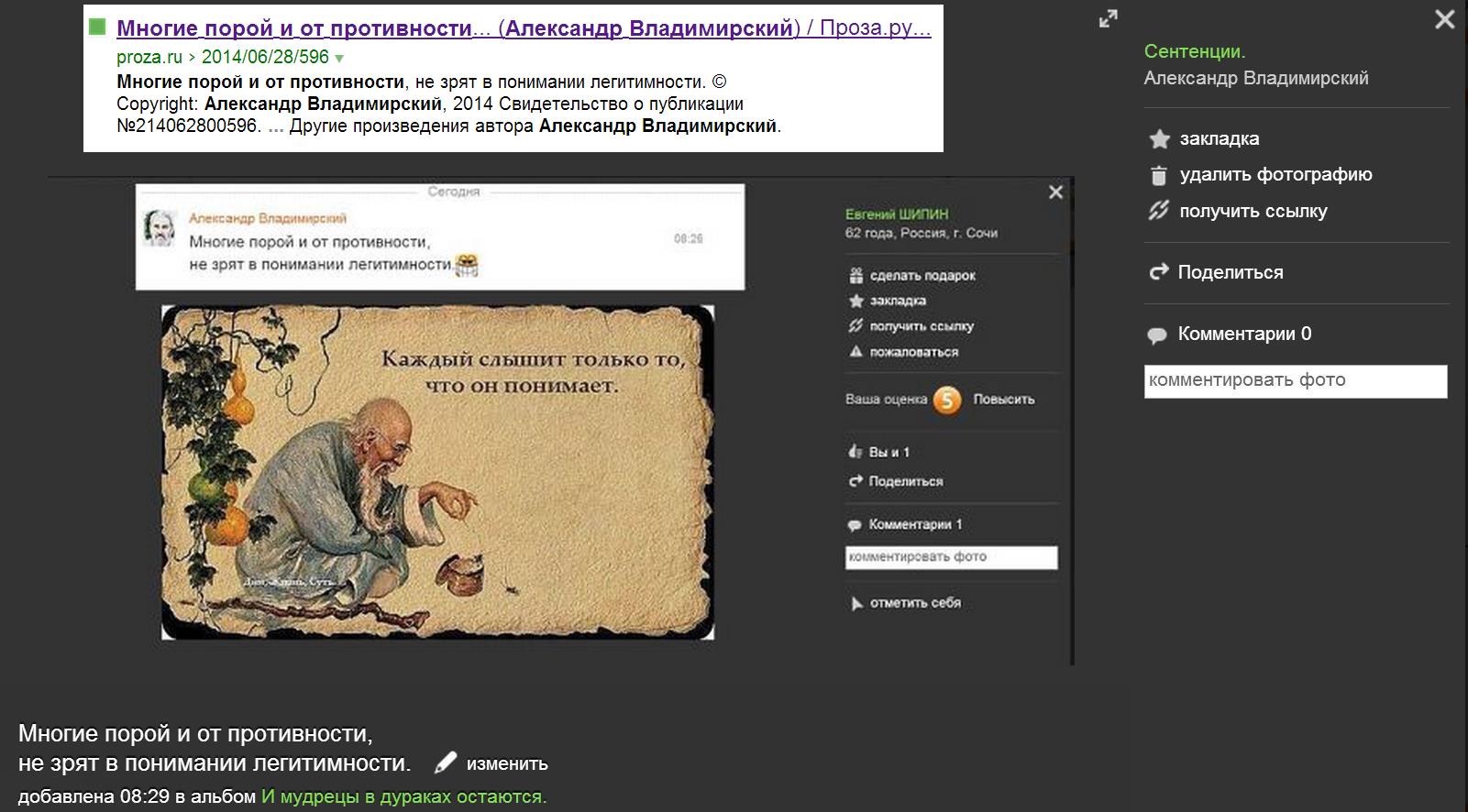Image resolution: width=1468 pixels, height=812 pixels.
Task: Click the embedded сделать подарок gift icon
Action: click(855, 275)
